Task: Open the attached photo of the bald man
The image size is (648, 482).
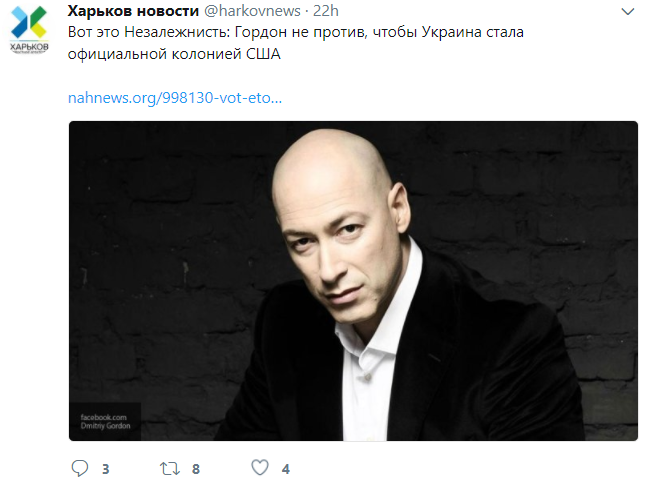Action: tap(353, 281)
